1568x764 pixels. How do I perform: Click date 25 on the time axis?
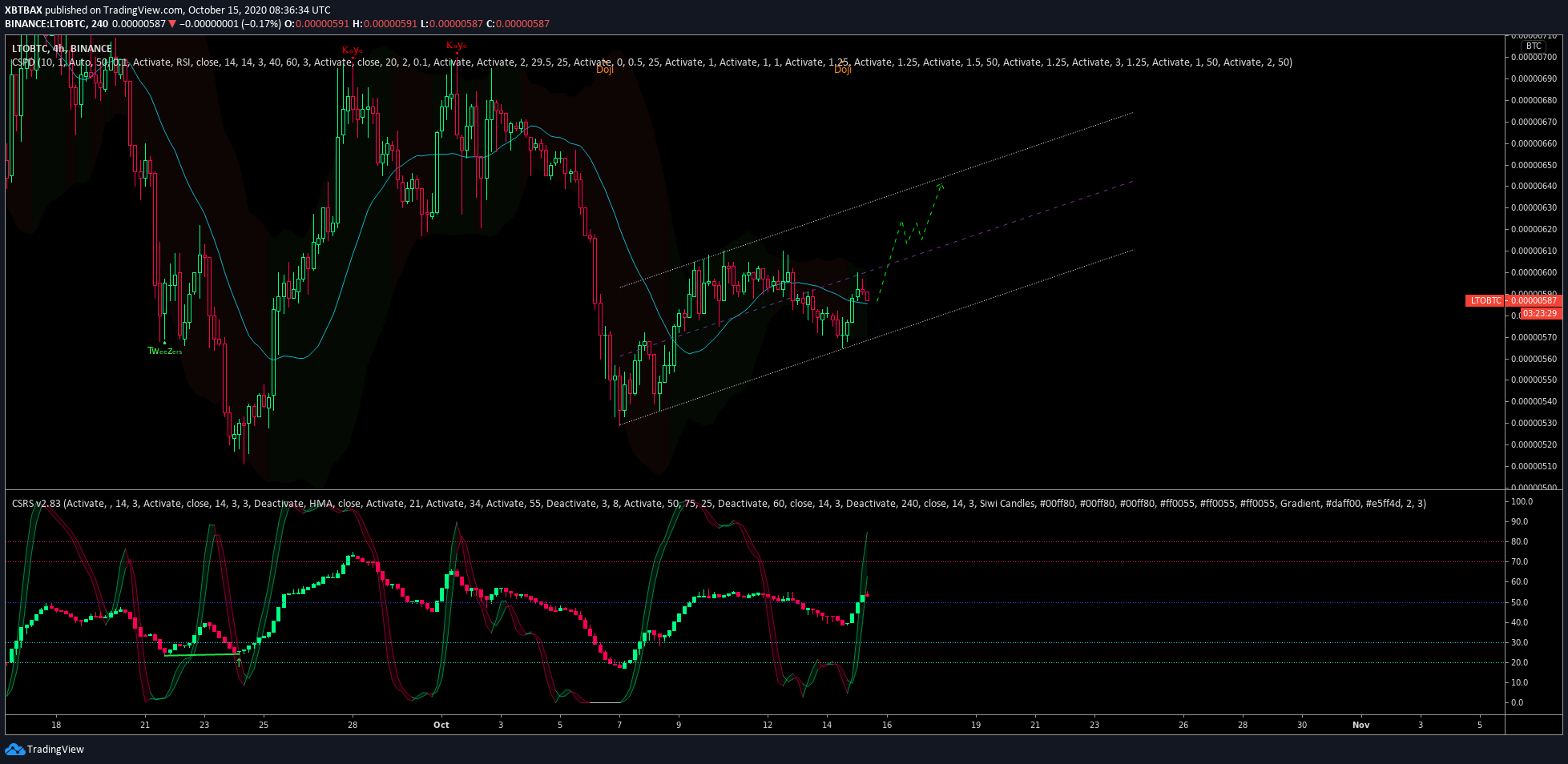coord(264,726)
